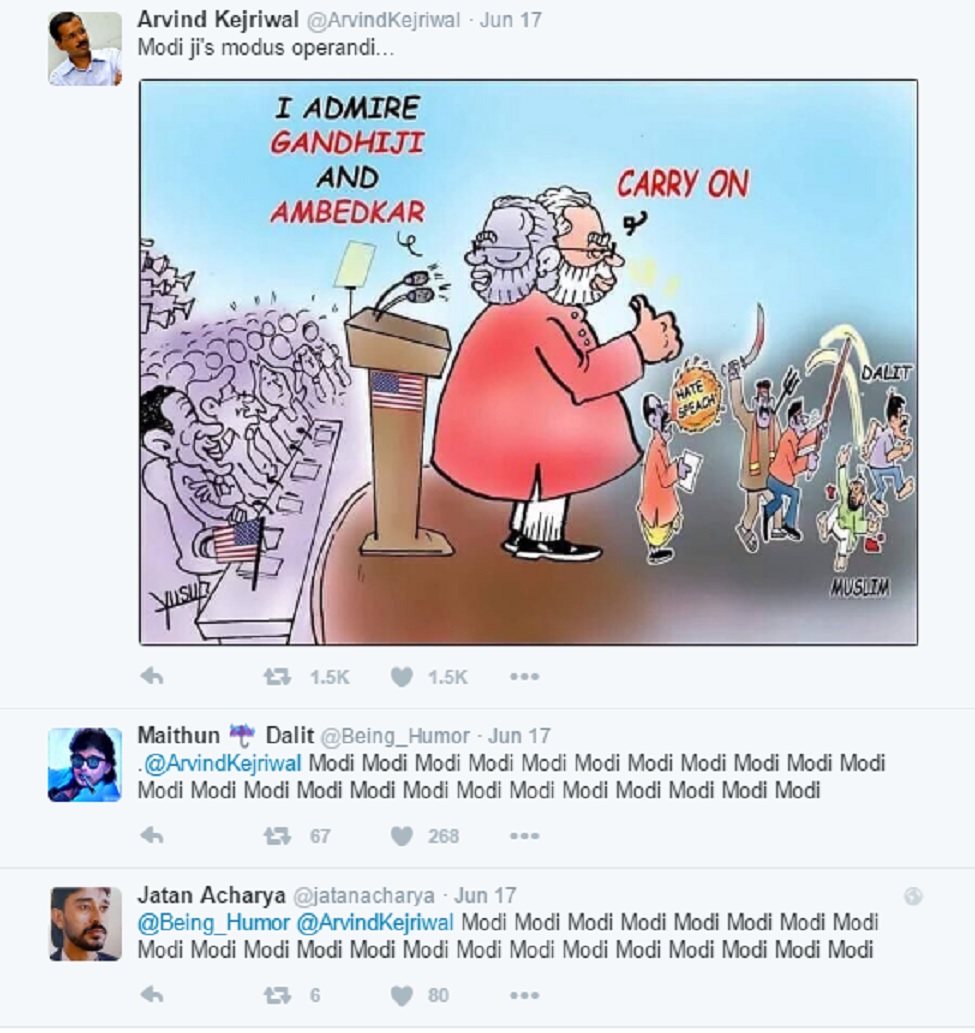Reply to Arvind Kejriwal's tweet
Viewport: 975px width, 1033px height.
152,677
